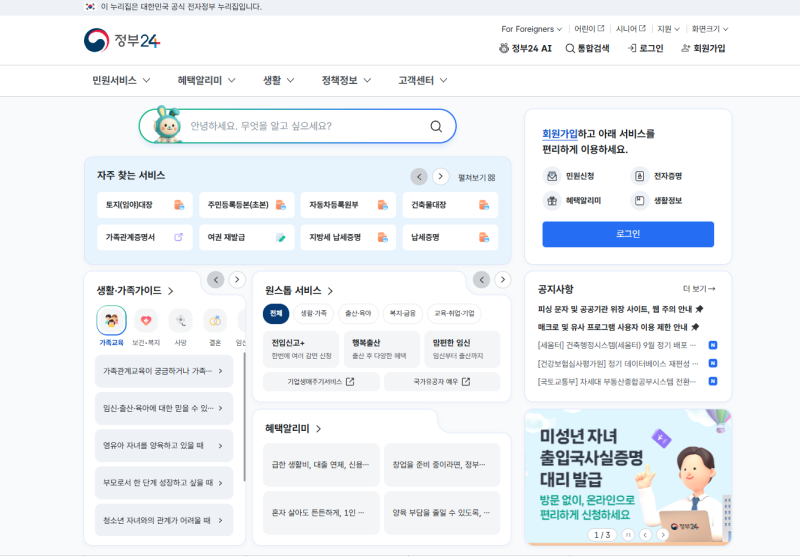Open the 화면크기 dropdown
The image size is (800, 557).
click(x=710, y=29)
